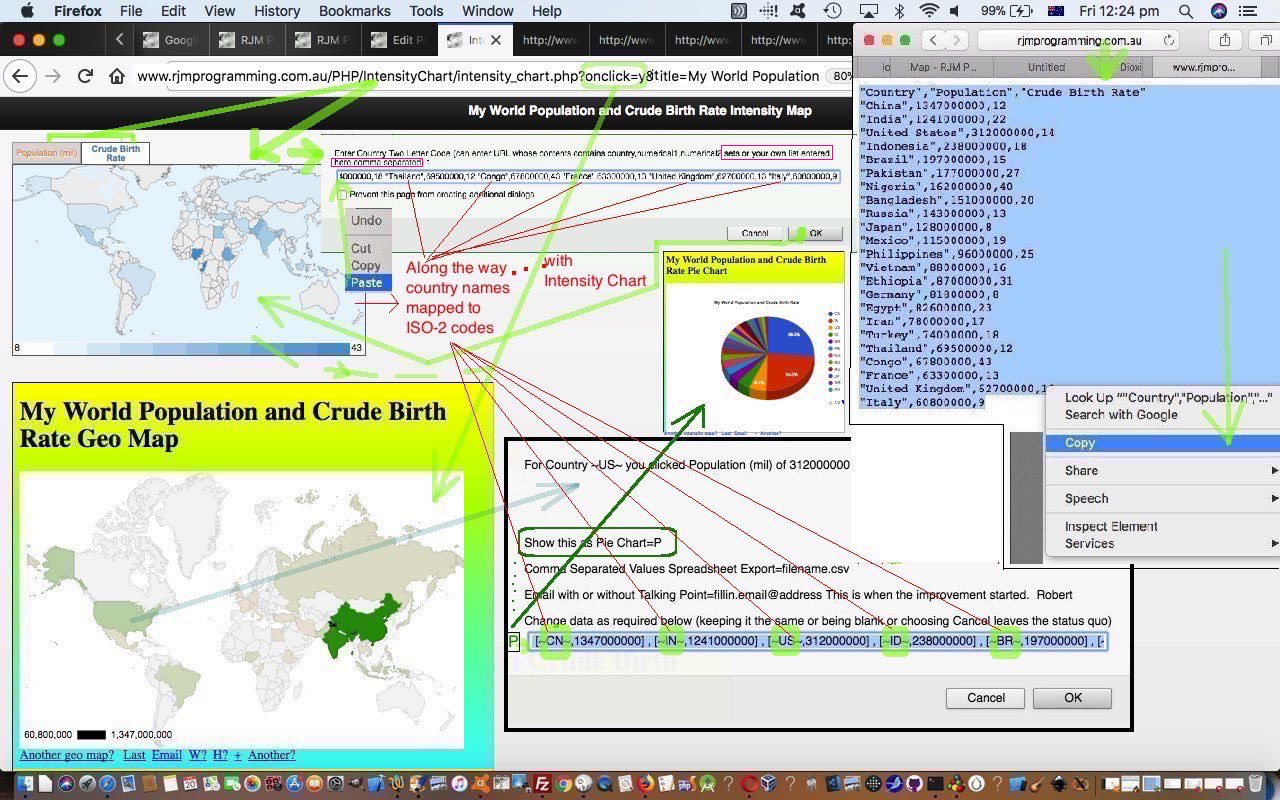Open App Store in the Dock
Screen dimensions: 1280x800
tap(295, 784)
